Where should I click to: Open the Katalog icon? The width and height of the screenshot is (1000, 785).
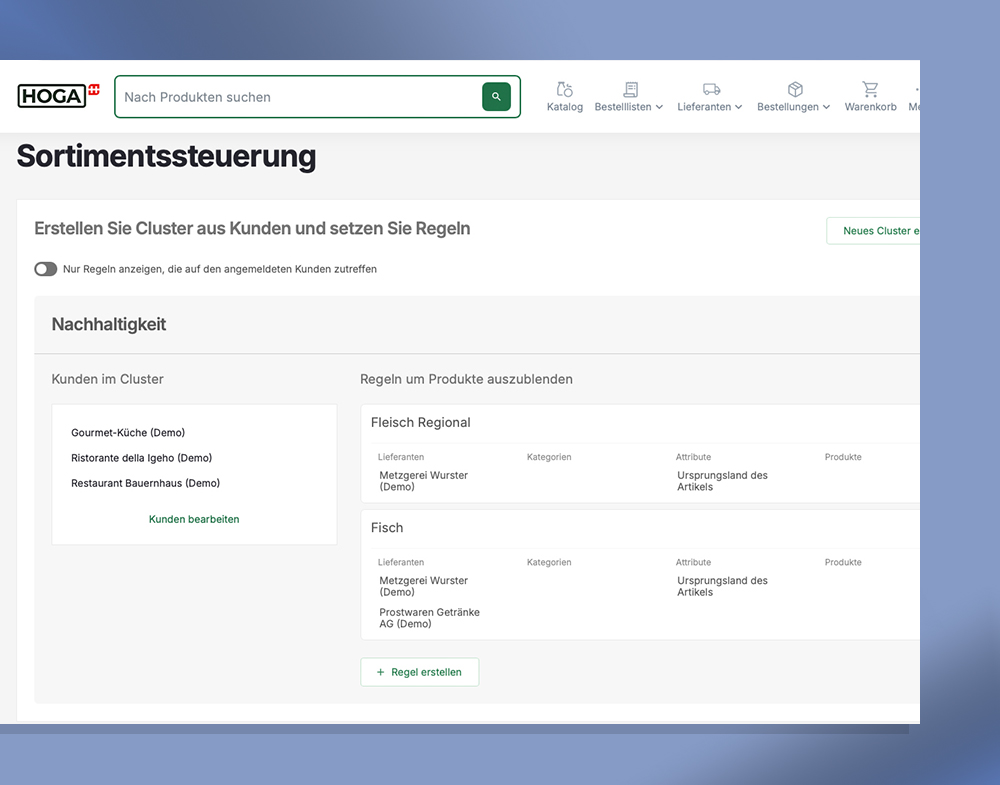click(x=565, y=89)
